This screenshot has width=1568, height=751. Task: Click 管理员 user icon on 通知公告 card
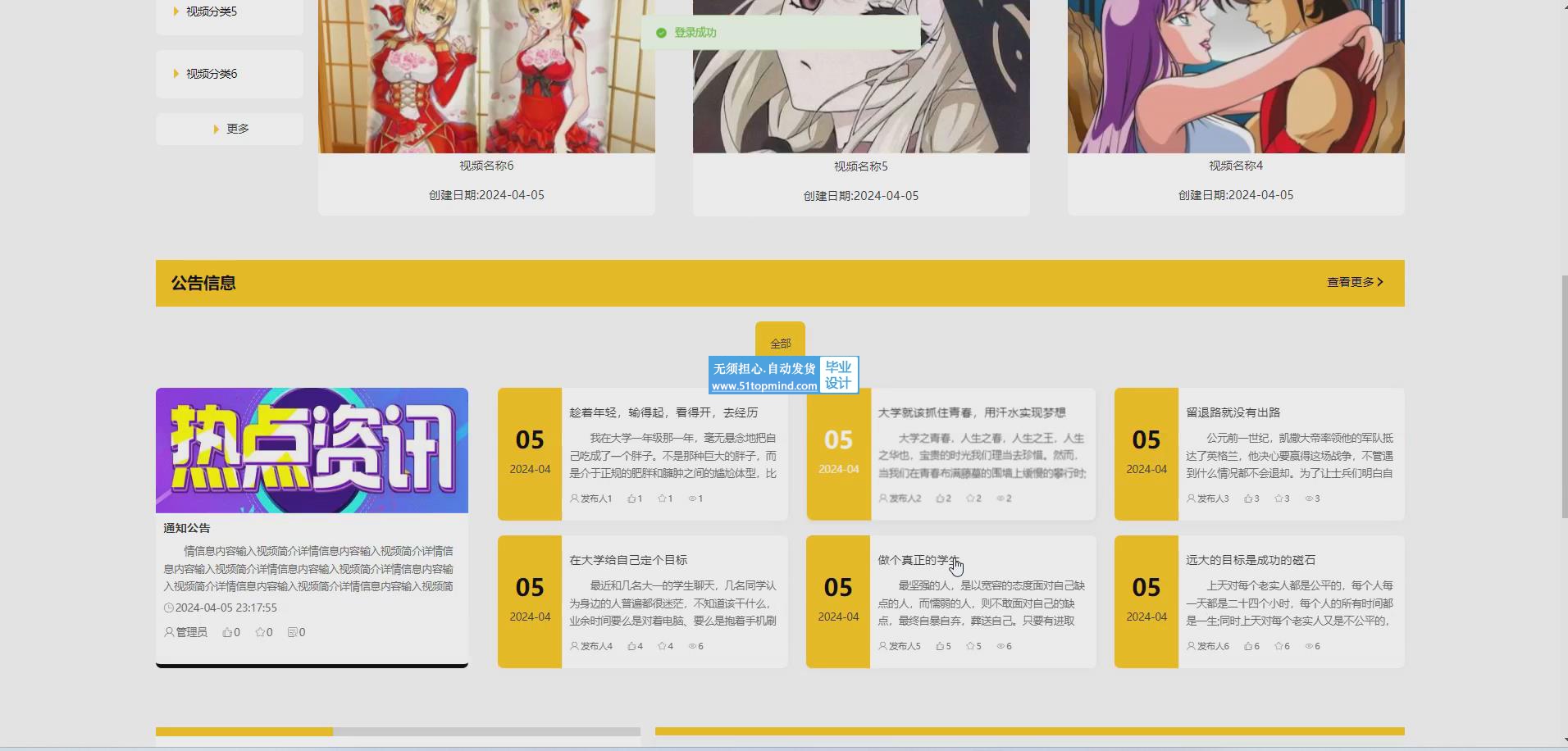[169, 632]
